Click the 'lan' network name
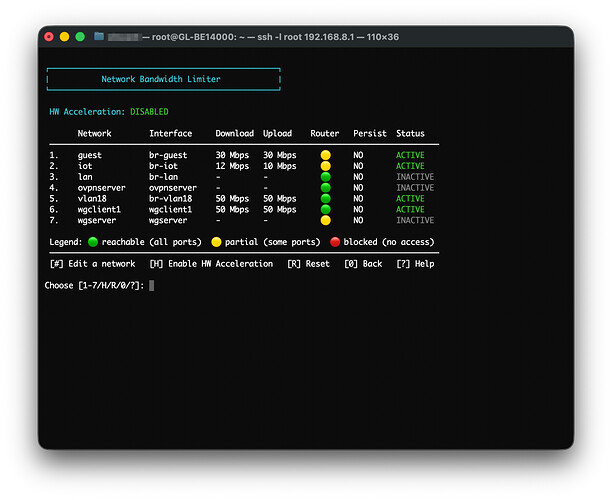 [85, 177]
